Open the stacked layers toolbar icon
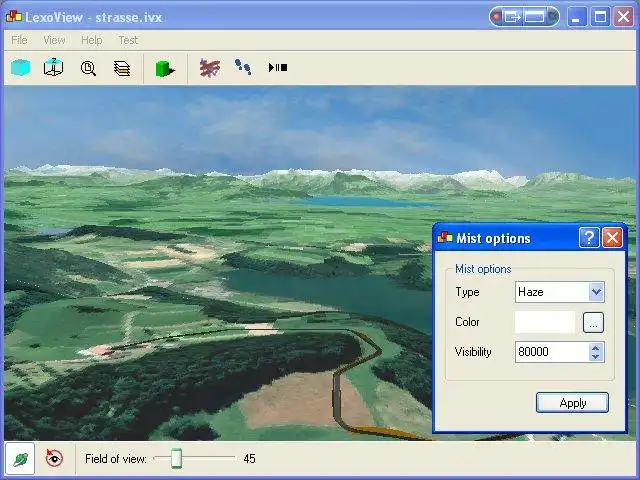This screenshot has width=640, height=480. (122, 68)
